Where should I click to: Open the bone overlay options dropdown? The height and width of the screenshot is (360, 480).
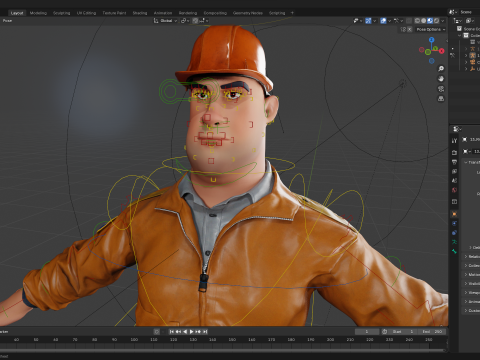coord(398,21)
